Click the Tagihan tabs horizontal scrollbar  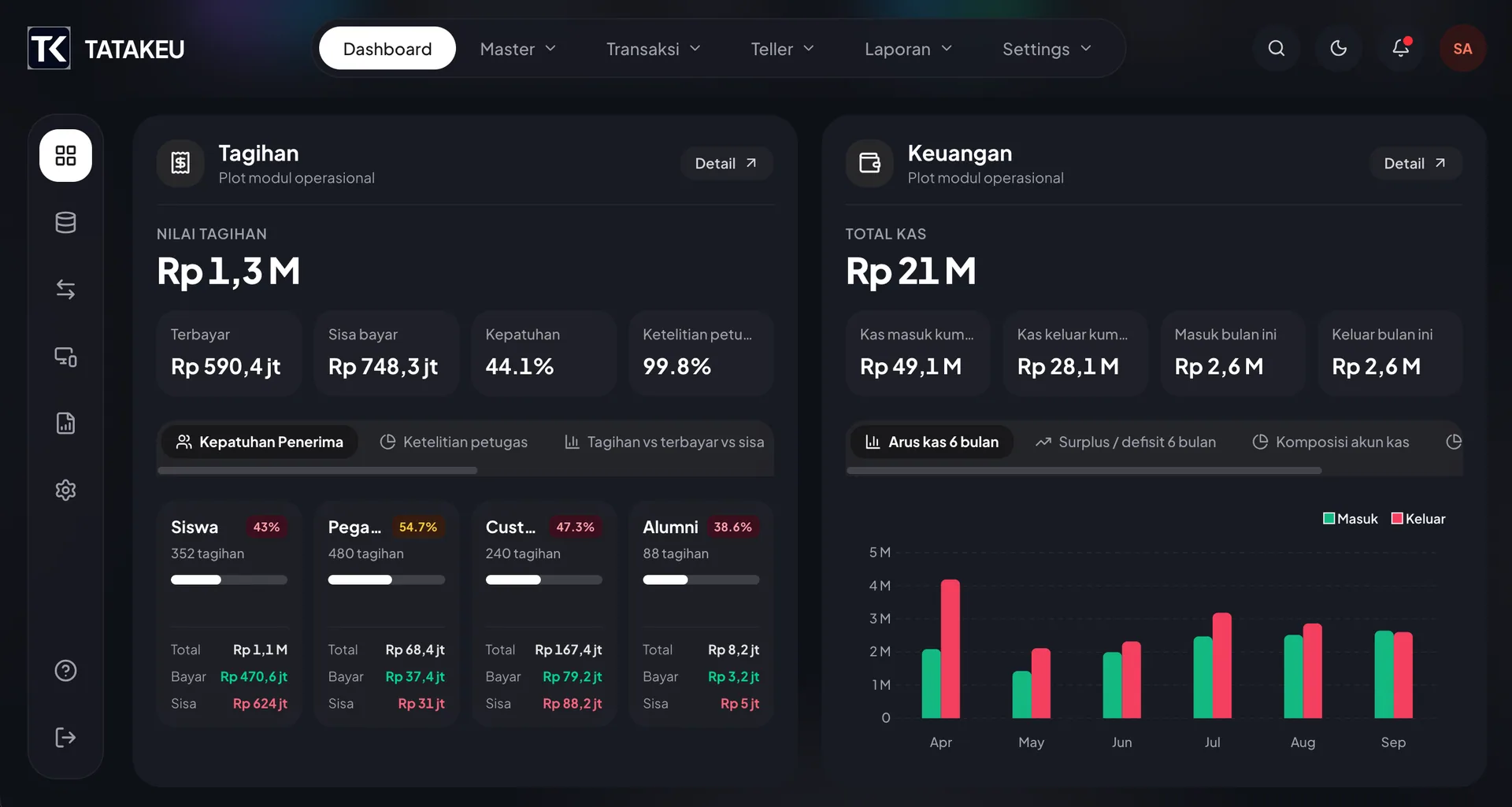coord(317,471)
